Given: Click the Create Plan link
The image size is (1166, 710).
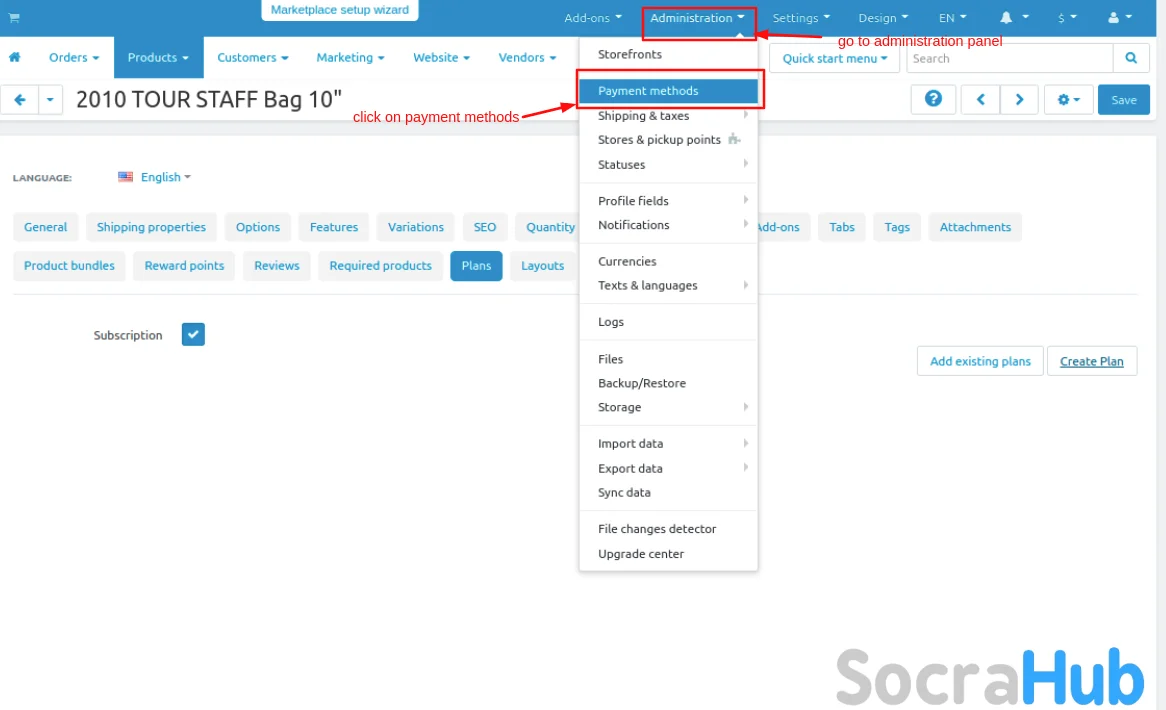Looking at the screenshot, I should [1092, 361].
